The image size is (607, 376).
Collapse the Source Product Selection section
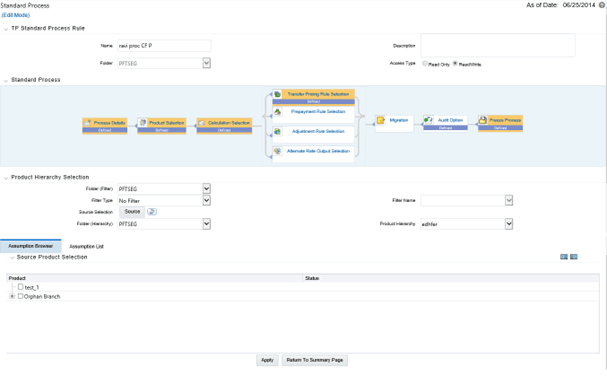click(x=12, y=258)
